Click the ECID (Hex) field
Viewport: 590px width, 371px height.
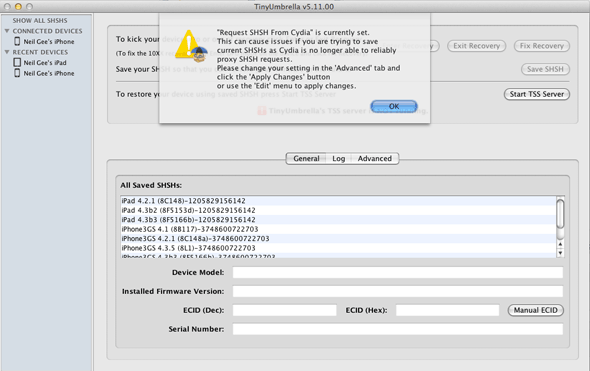coord(447,310)
